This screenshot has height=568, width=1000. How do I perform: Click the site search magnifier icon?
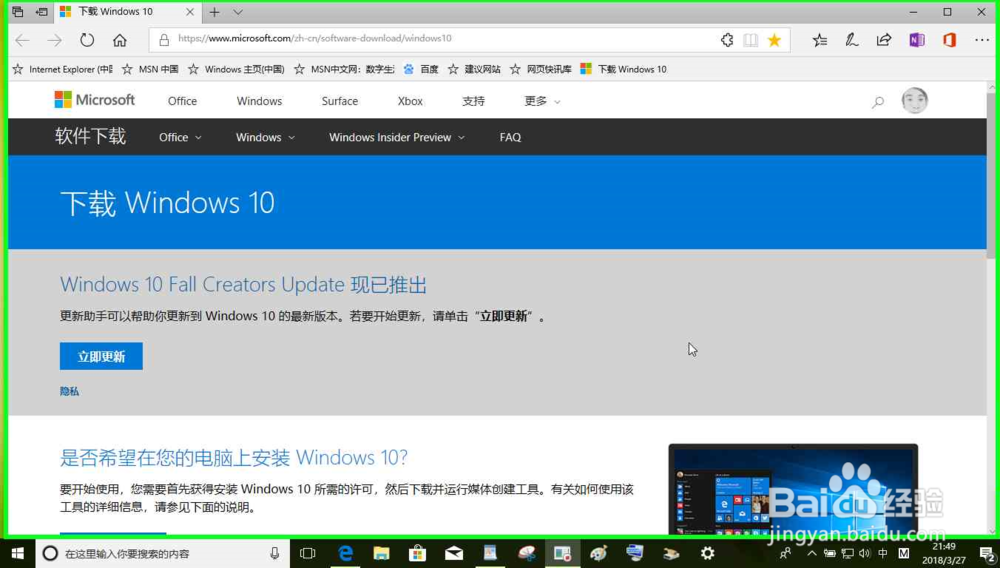point(878,101)
